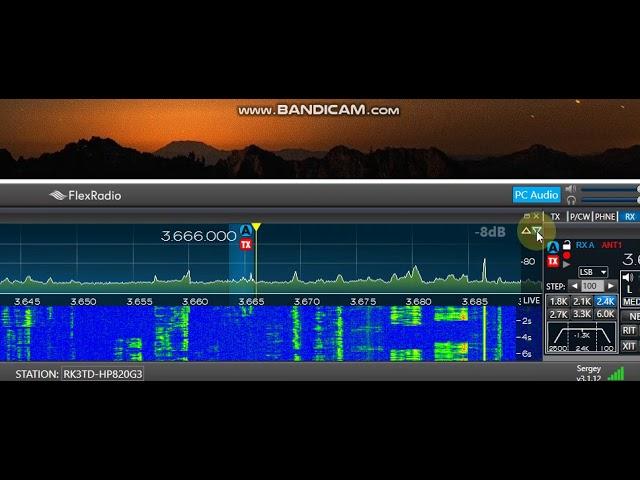Click the -80 dBm scale label
The height and width of the screenshot is (480, 640).
(529, 261)
